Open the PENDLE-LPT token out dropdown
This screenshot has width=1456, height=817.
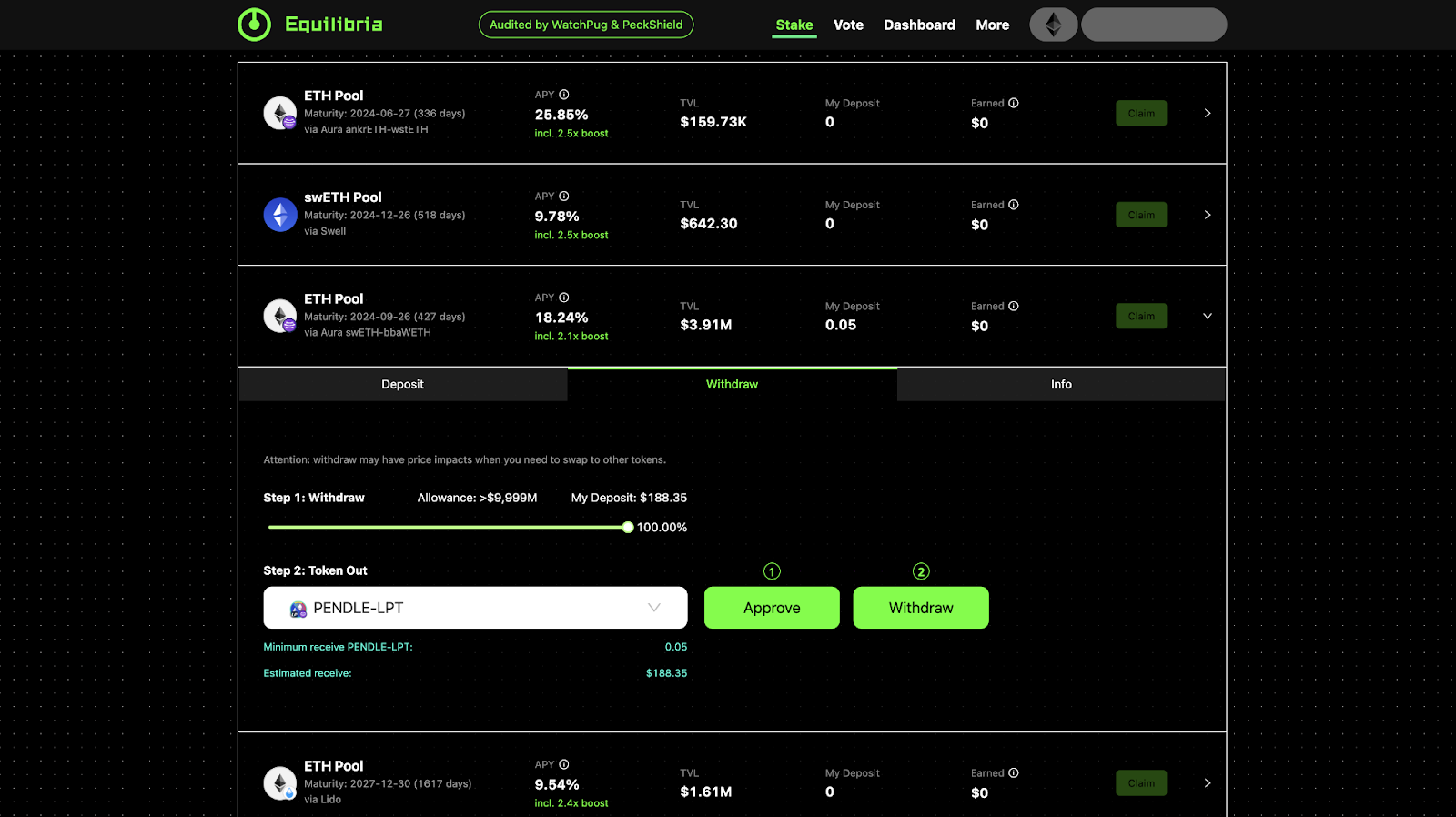click(x=475, y=608)
